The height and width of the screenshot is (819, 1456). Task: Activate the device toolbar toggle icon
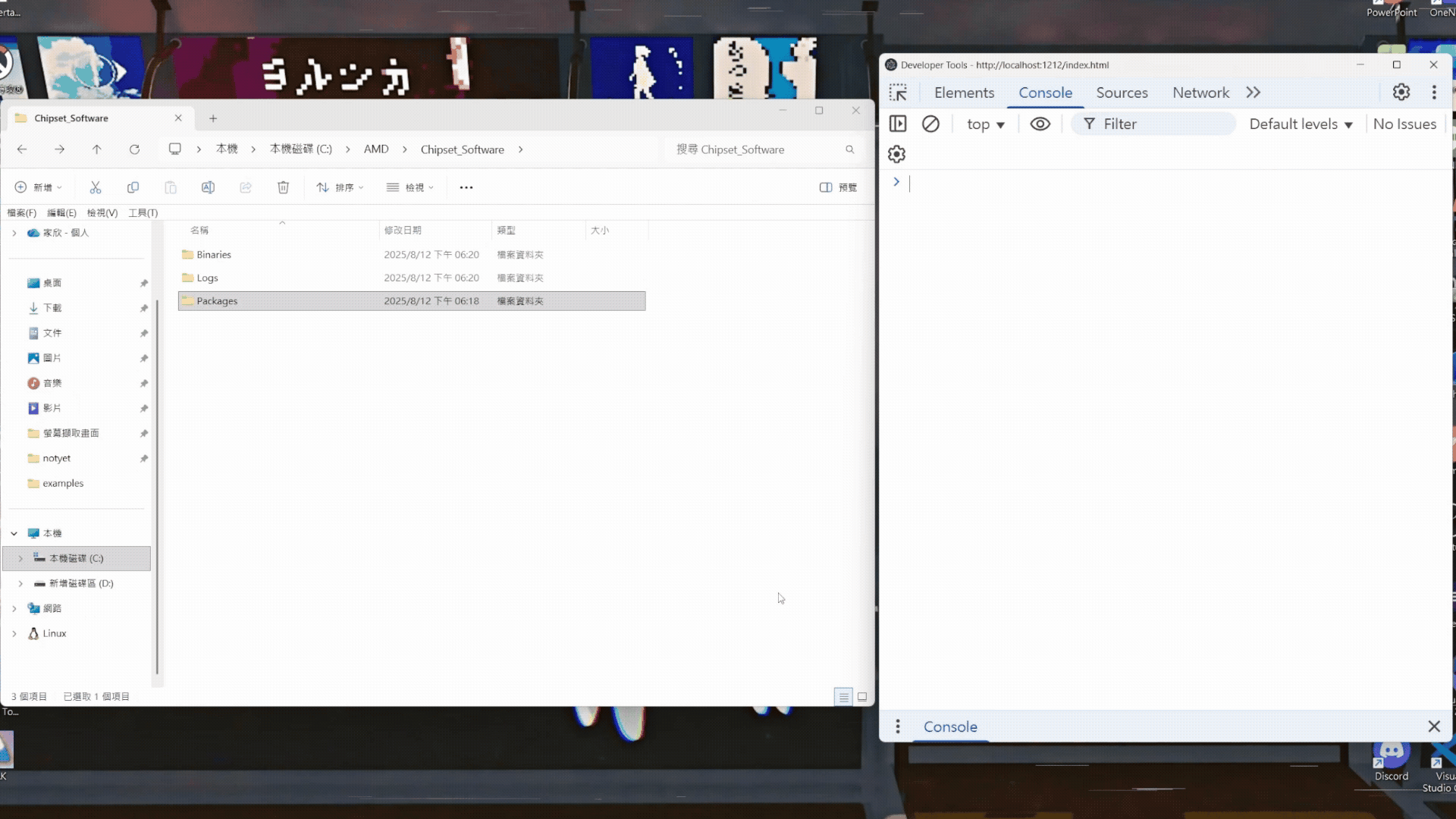tap(898, 124)
